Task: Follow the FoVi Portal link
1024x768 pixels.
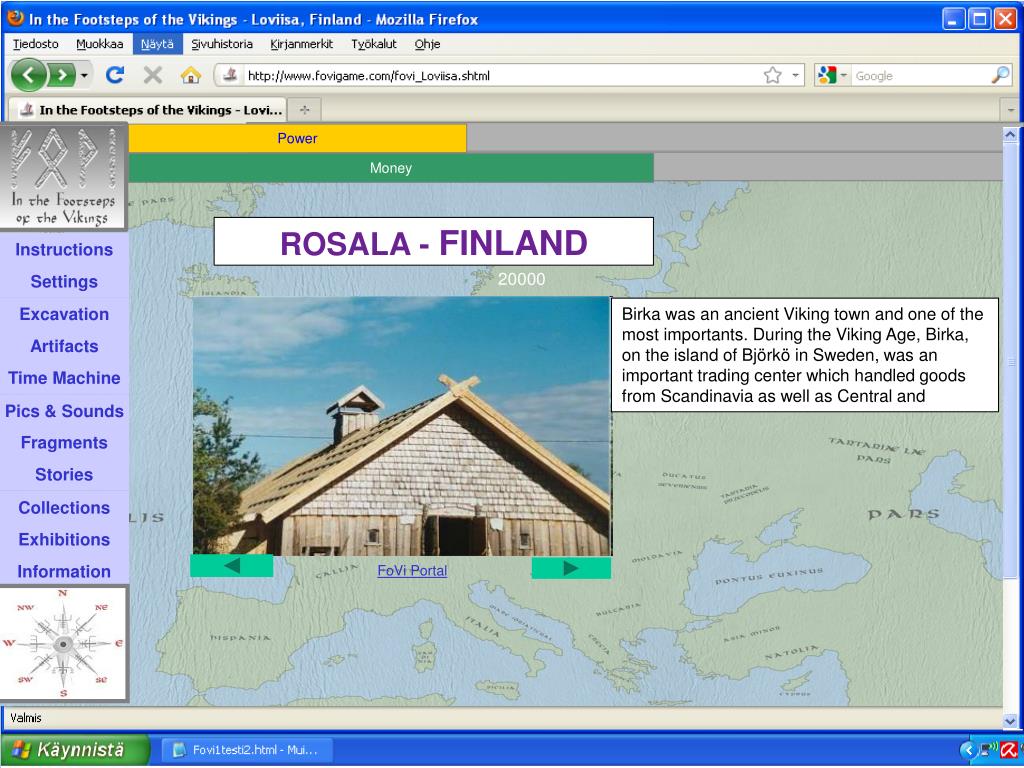Action: (x=412, y=571)
